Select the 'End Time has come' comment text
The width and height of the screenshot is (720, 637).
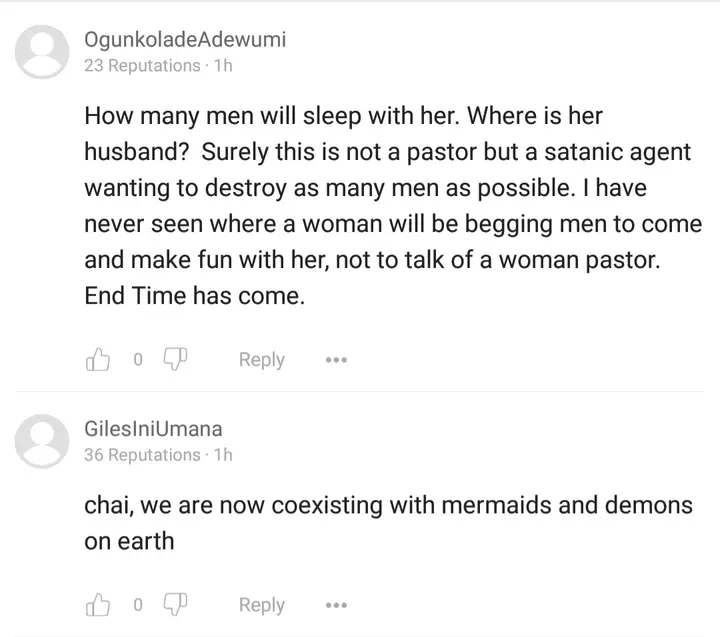(x=194, y=296)
